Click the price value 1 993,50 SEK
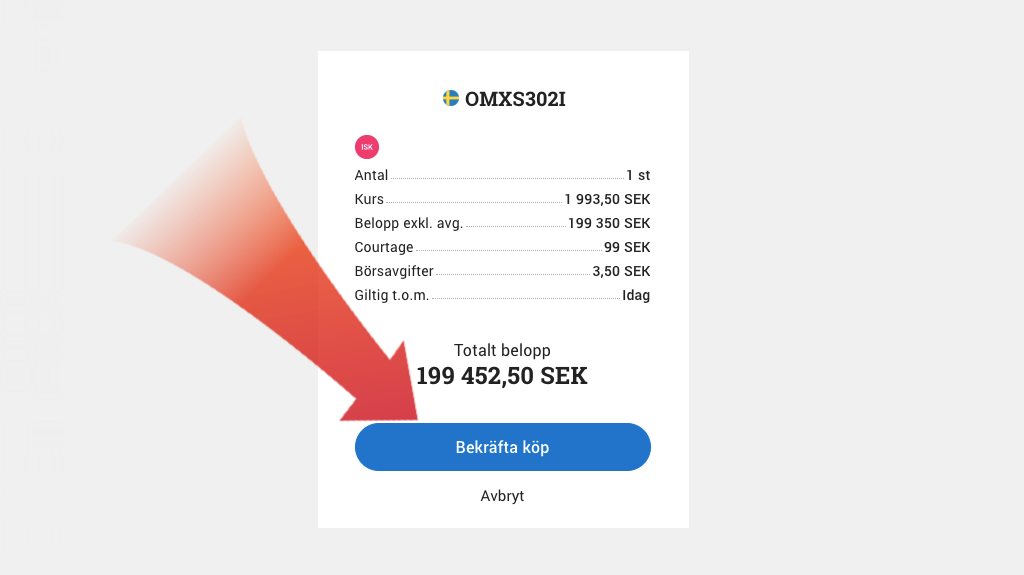Screen dimensions: 1024x575 pos(607,199)
